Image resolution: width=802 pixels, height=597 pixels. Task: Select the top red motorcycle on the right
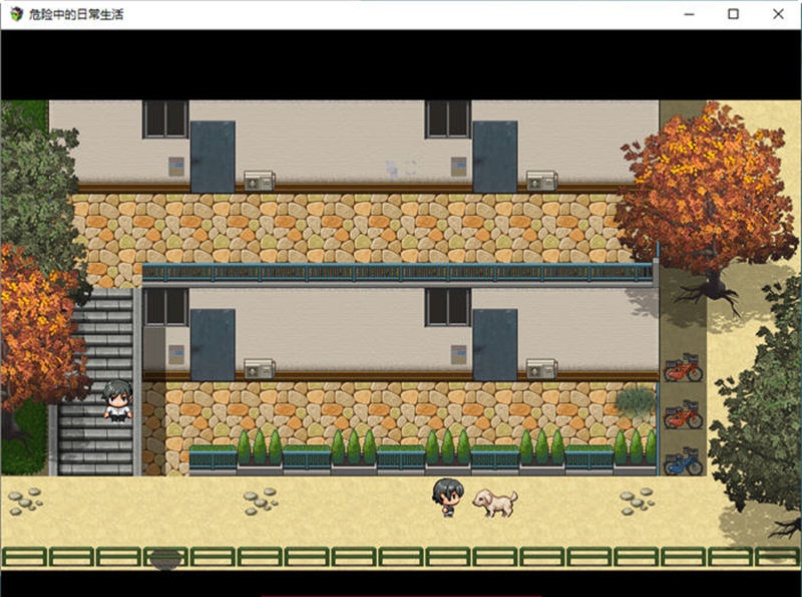[682, 372]
